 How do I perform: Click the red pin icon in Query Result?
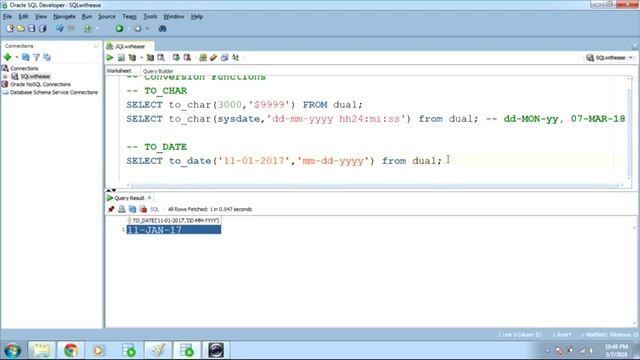pos(111,209)
